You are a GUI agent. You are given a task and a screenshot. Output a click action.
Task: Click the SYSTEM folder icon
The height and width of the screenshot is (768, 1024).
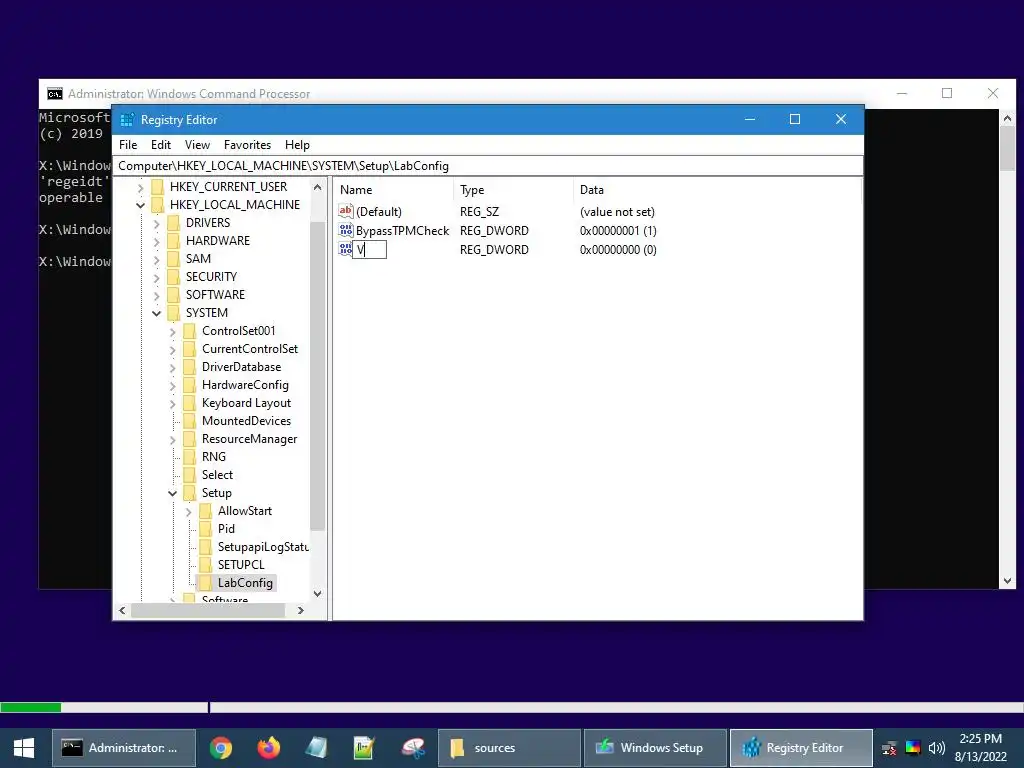point(174,313)
